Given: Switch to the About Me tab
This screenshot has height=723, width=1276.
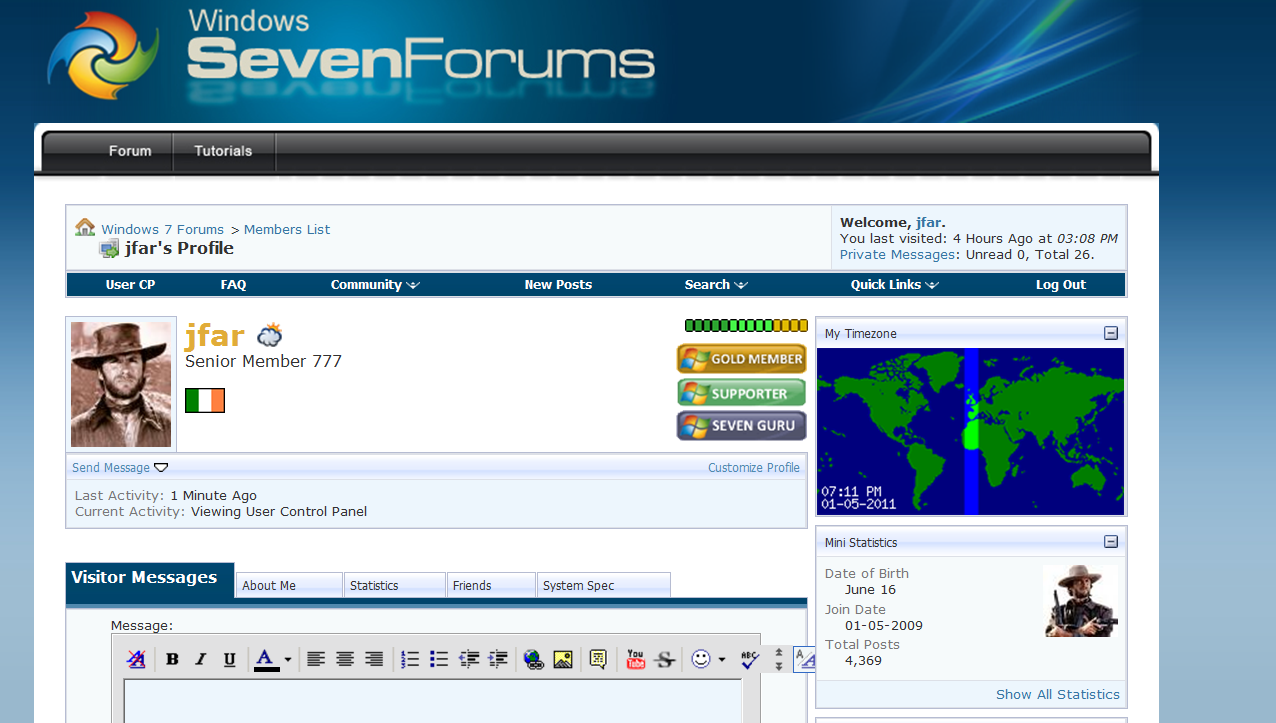Looking at the screenshot, I should (x=289, y=585).
